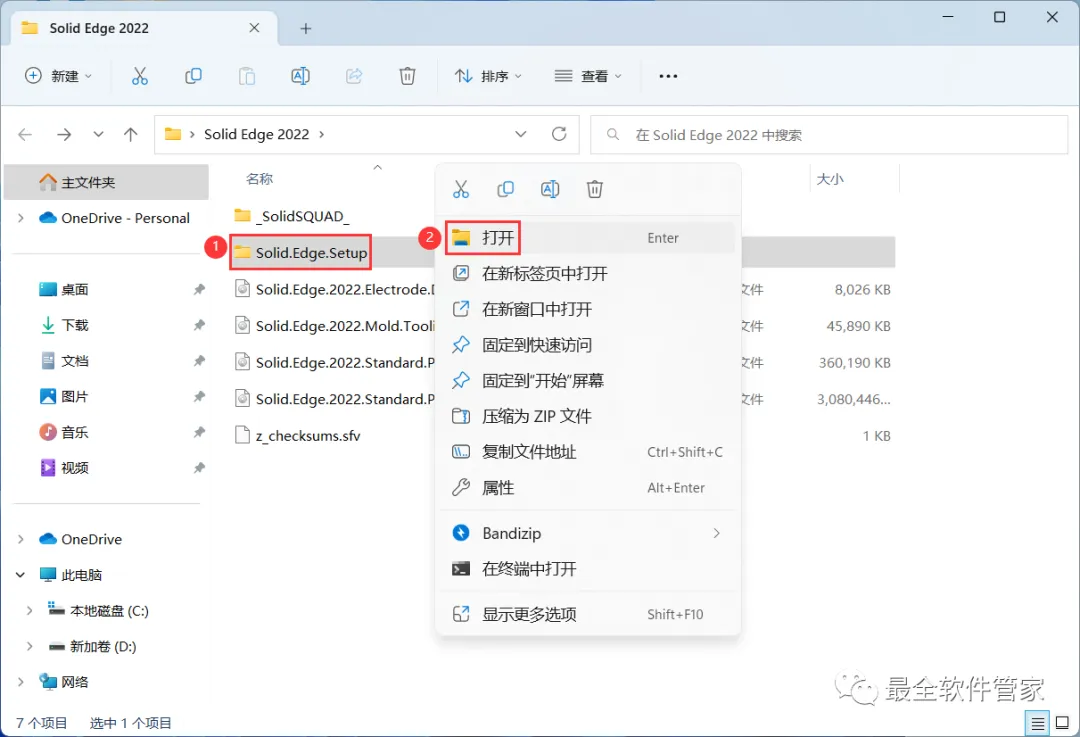
Task: Refresh the Solid Edge 2022 folder
Action: [x=559, y=134]
